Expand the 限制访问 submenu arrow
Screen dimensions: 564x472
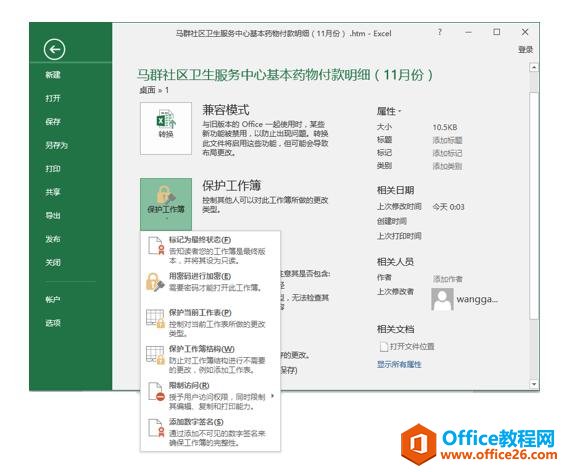click(x=273, y=396)
